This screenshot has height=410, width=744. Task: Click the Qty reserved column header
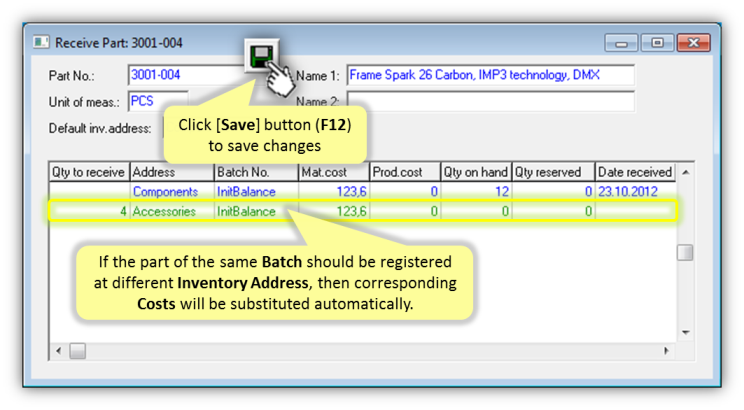point(553,172)
